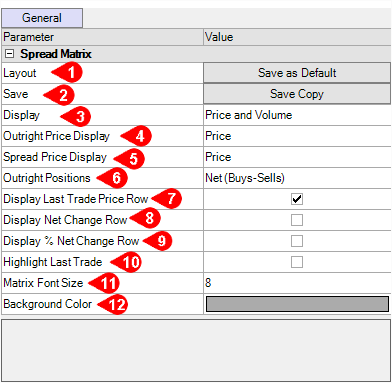Click the red callout marker numbered 10
Screen dimensions: 392x383
point(126,262)
